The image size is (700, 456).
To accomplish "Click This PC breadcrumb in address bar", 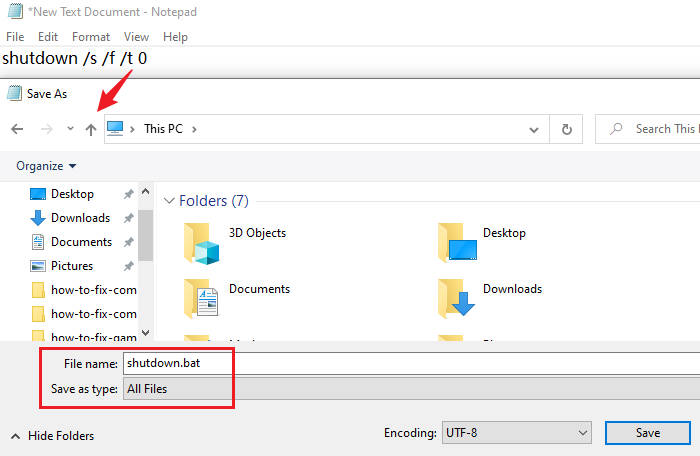I will (x=163, y=129).
